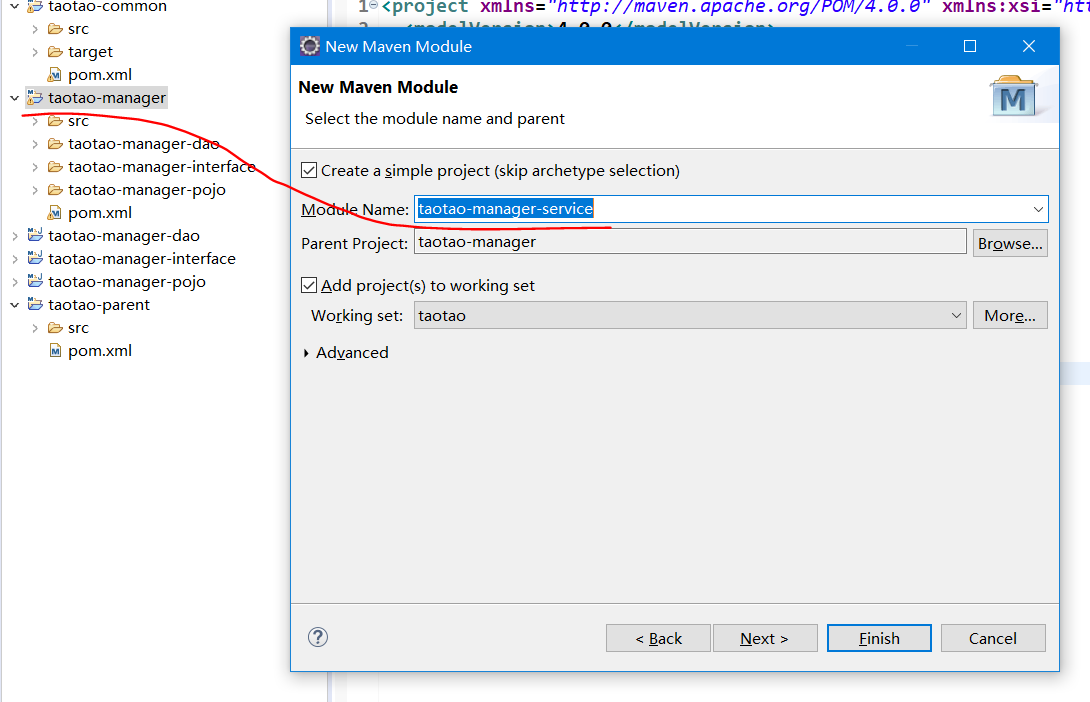
Task: Click taotao-manager-dao folder icon under taotao-manager
Action: coord(55,143)
